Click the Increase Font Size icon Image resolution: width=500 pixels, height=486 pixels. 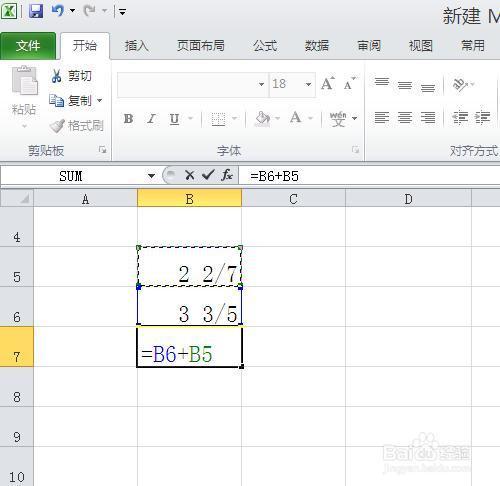[328, 83]
